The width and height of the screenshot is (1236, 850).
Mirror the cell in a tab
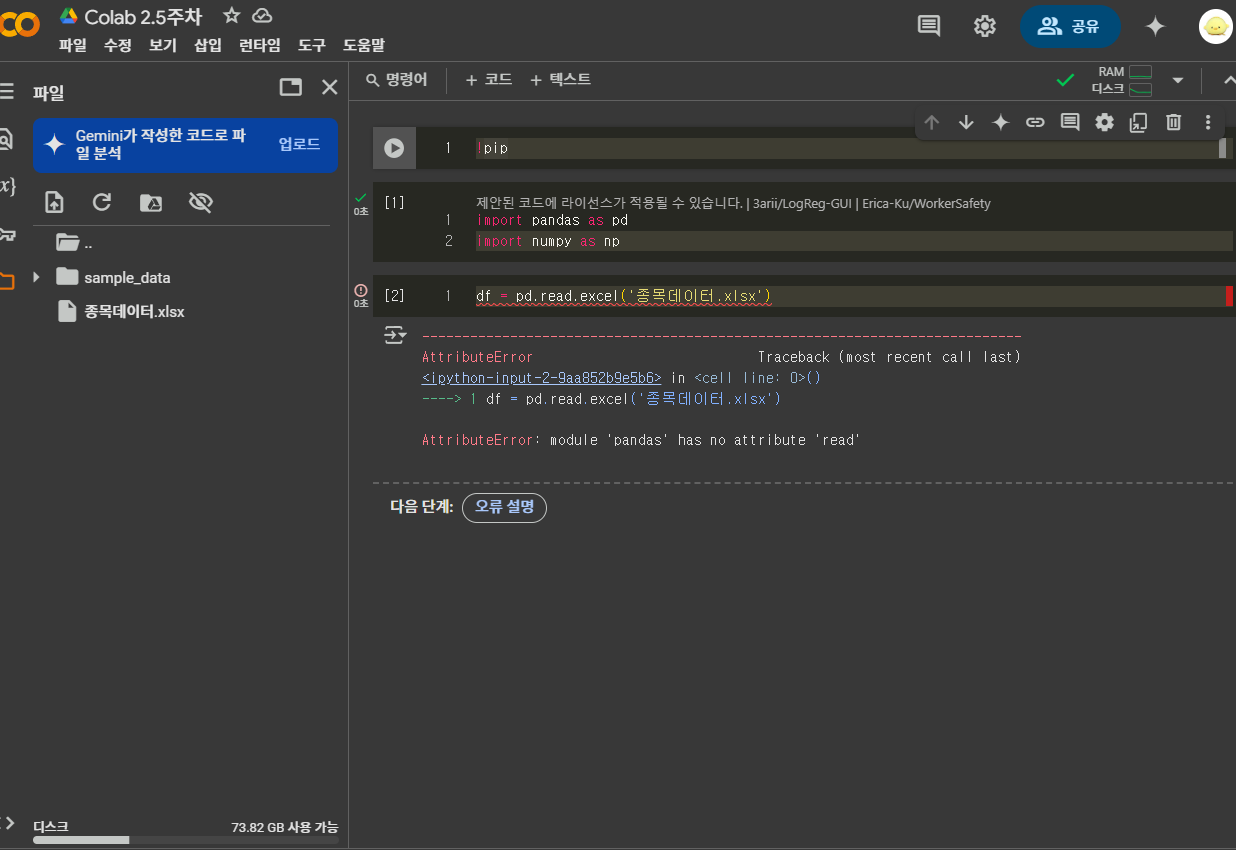coord(1139,122)
